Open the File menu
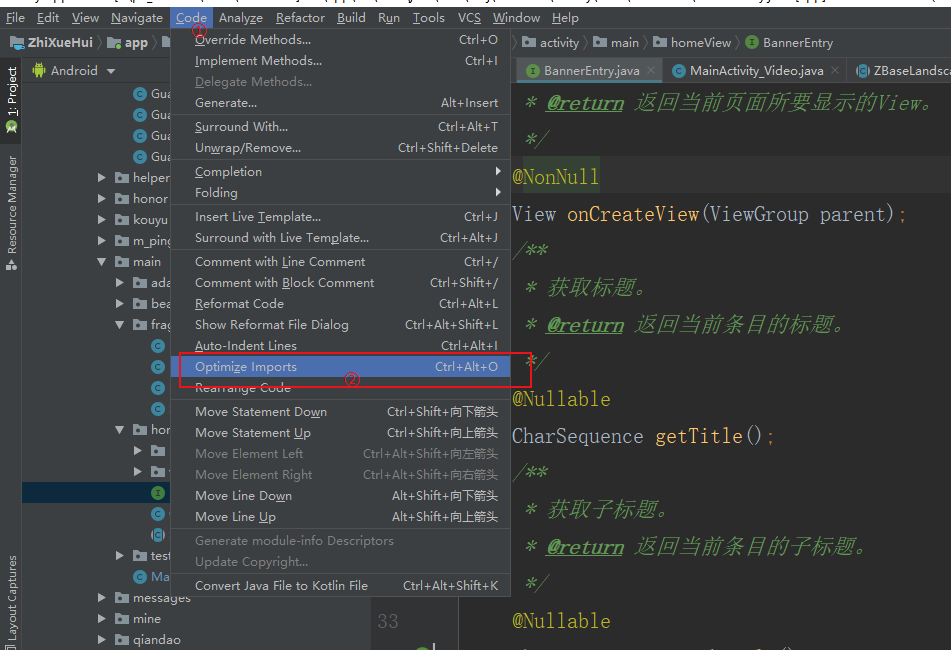 (x=15, y=18)
